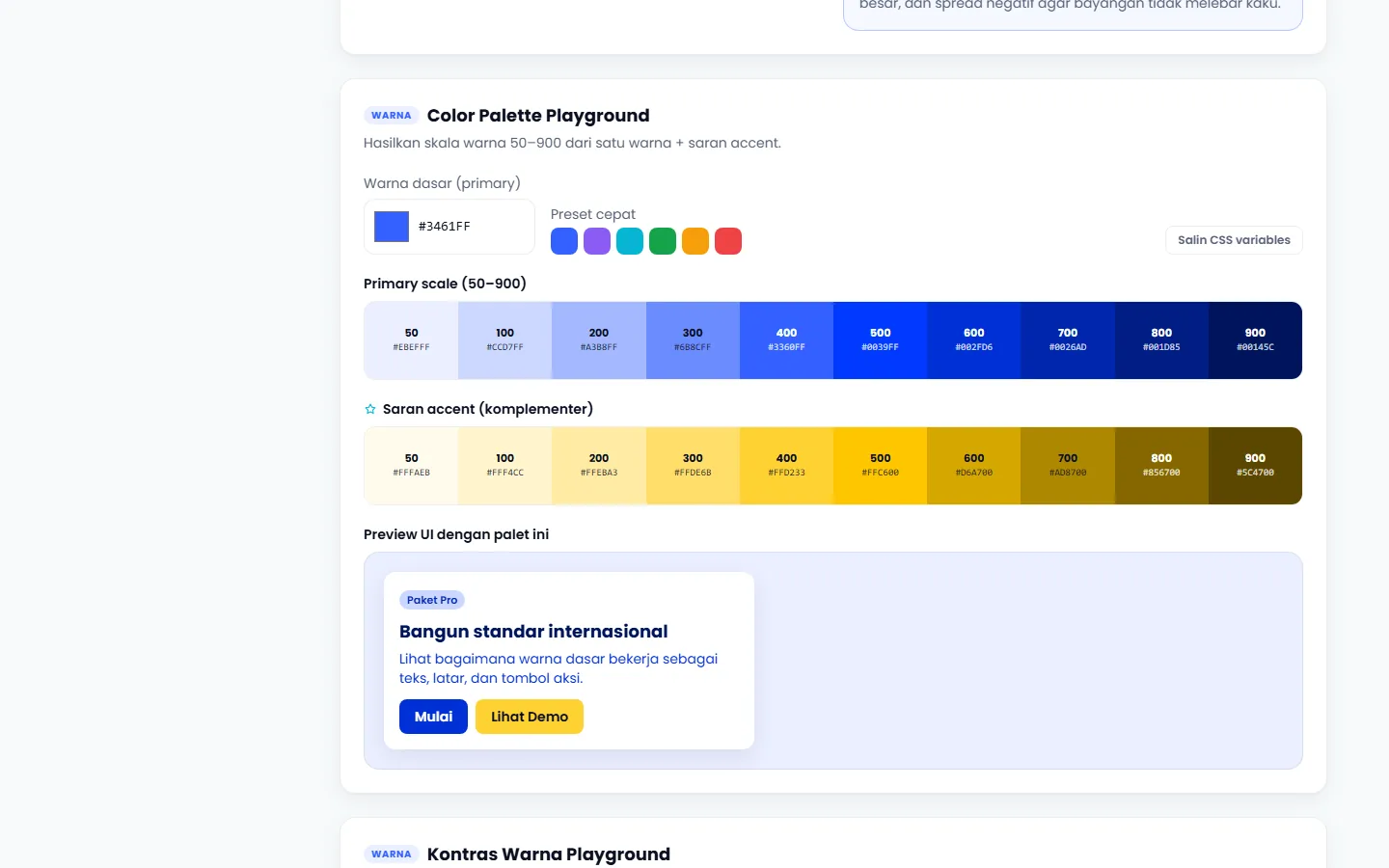Image resolution: width=1389 pixels, height=868 pixels.
Task: Choose the purple preset color
Action: [597, 241]
